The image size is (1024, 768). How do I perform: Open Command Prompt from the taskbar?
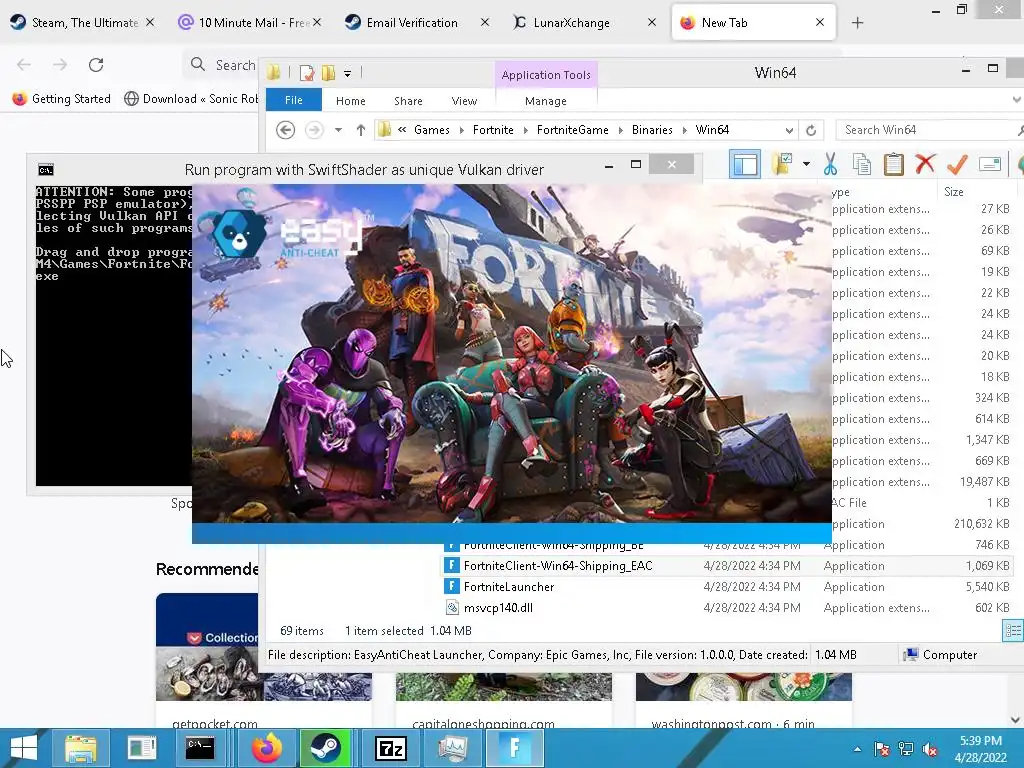pyautogui.click(x=199, y=748)
